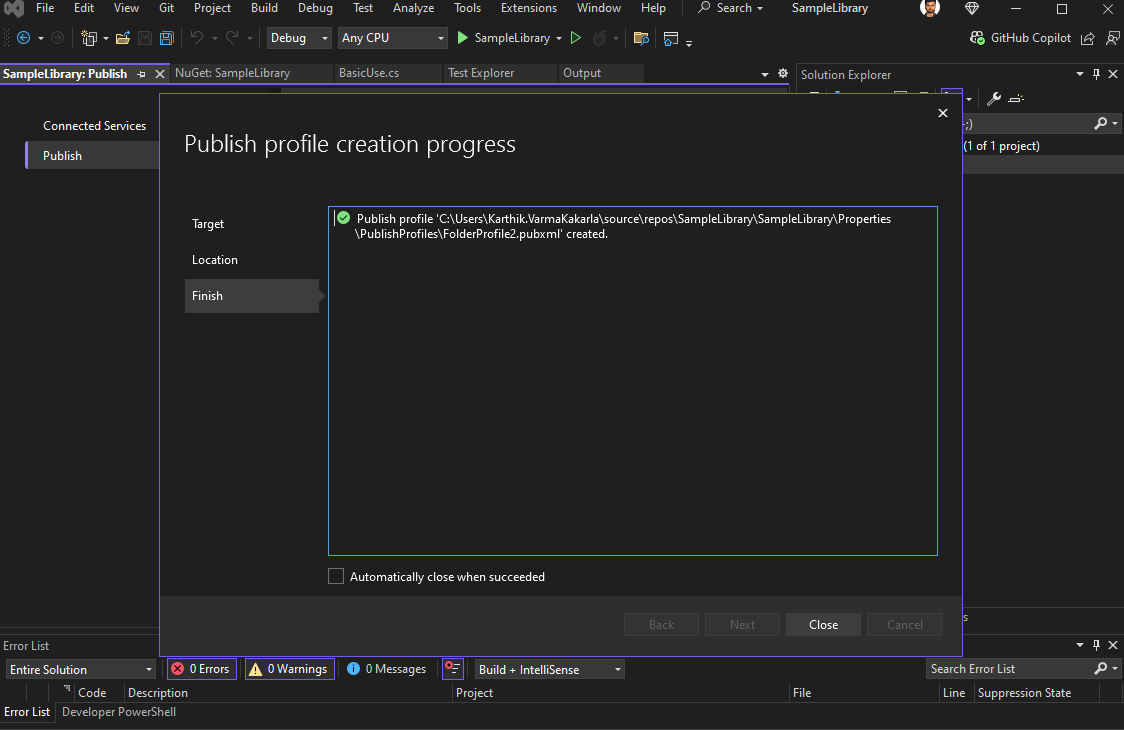Toggle the 0 Messages filter

[386, 669]
